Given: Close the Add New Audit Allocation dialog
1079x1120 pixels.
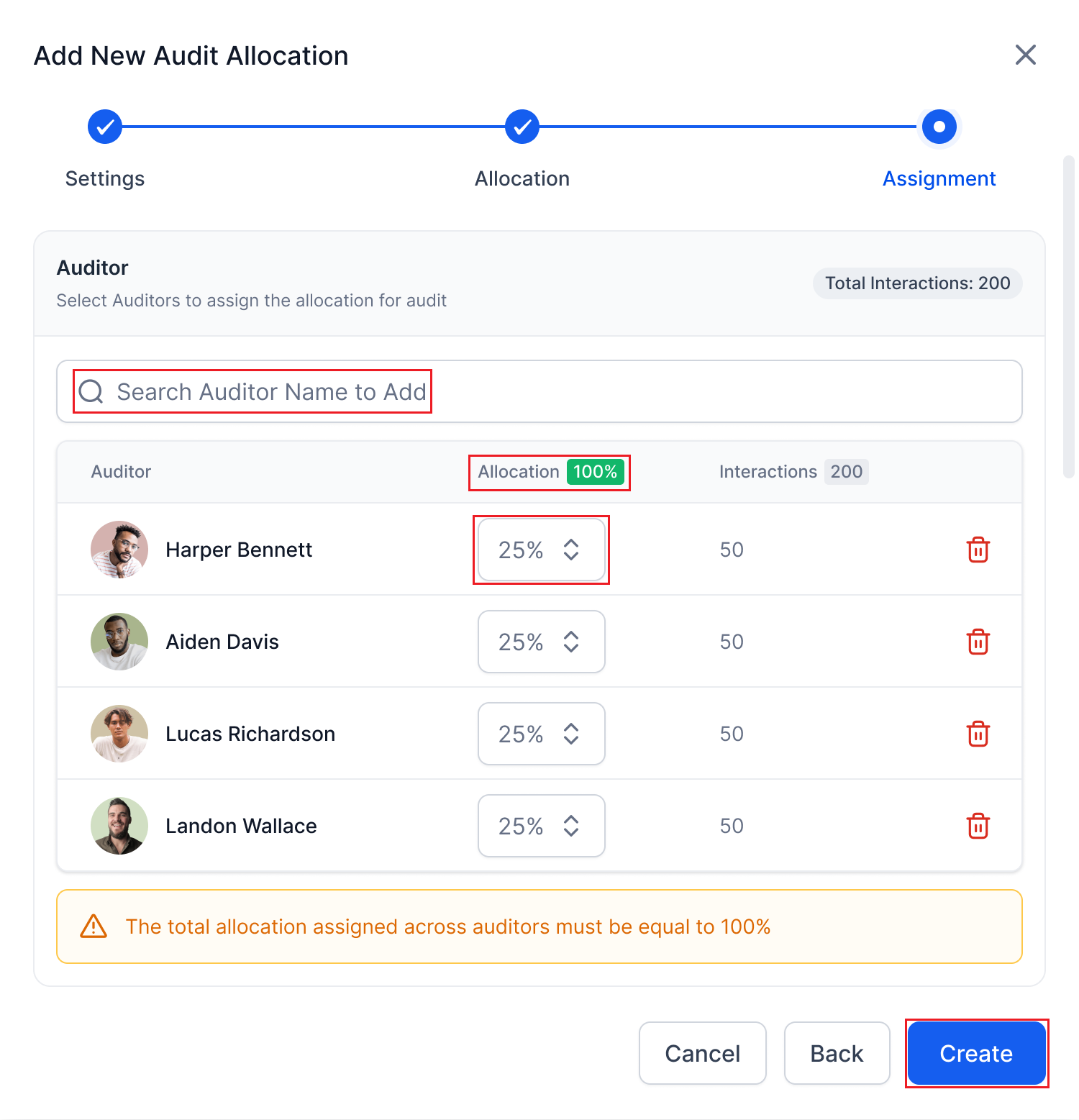Looking at the screenshot, I should pos(1025,55).
